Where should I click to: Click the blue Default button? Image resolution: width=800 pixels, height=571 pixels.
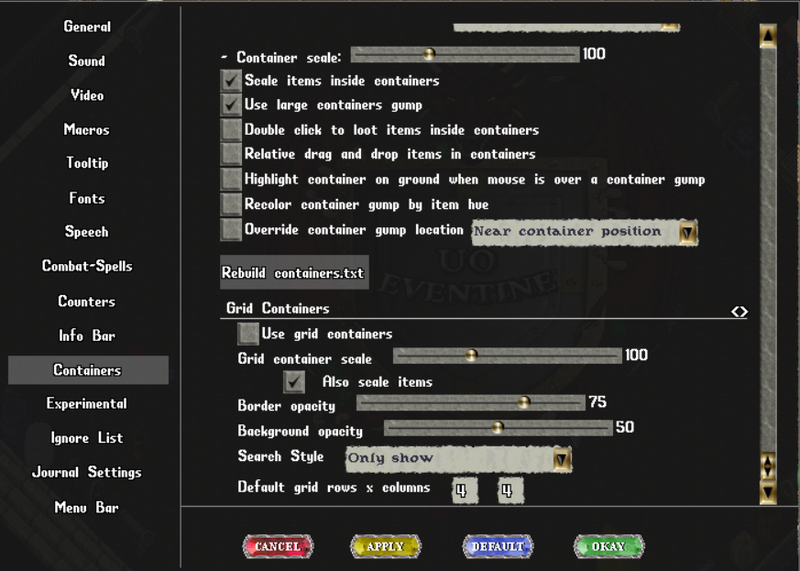497,547
